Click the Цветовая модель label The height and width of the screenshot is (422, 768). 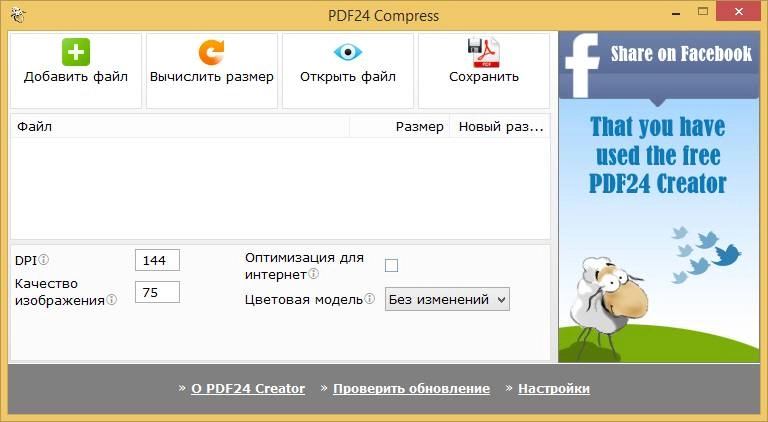point(304,299)
